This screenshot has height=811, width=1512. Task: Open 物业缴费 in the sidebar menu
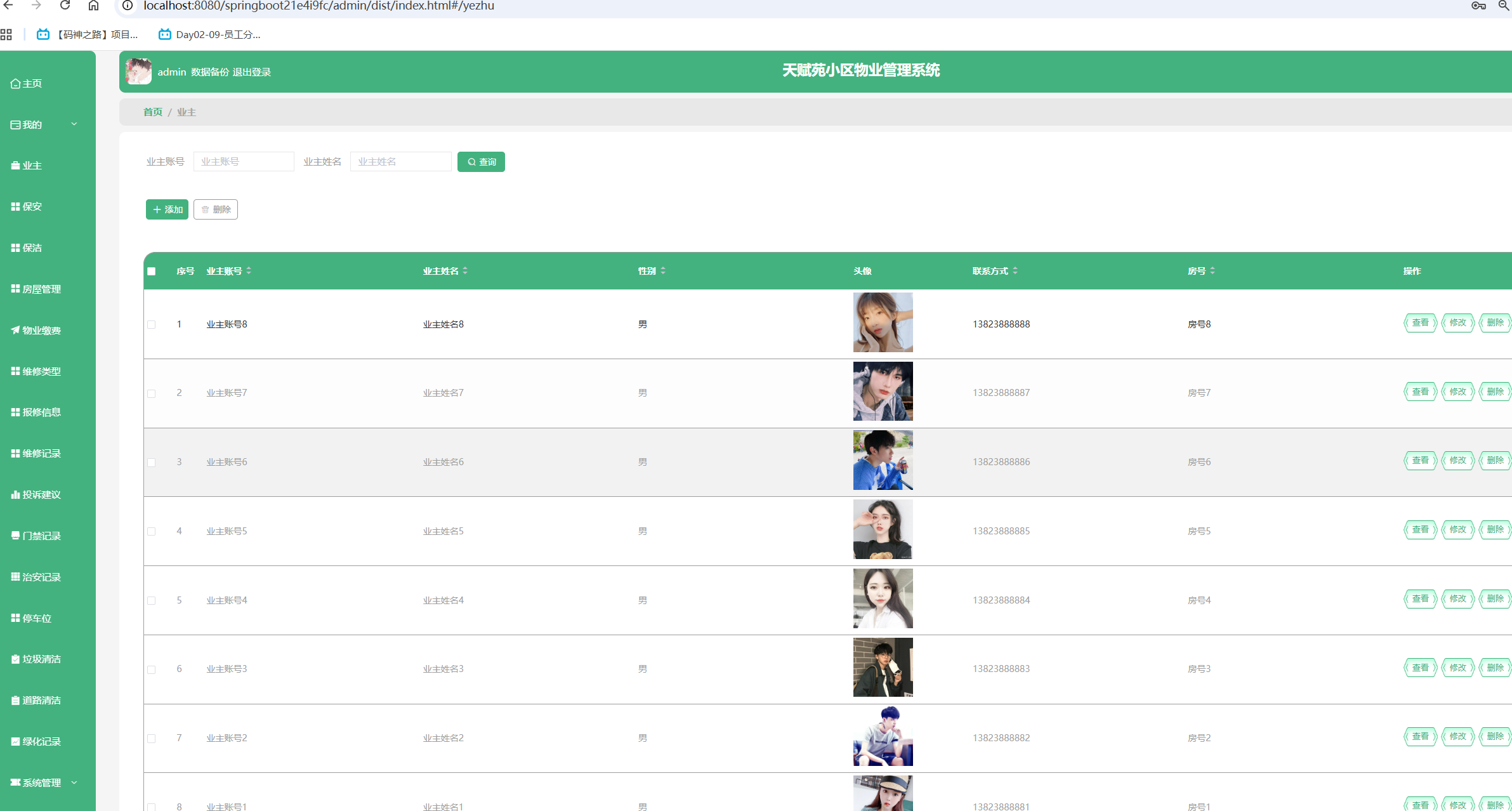point(41,330)
